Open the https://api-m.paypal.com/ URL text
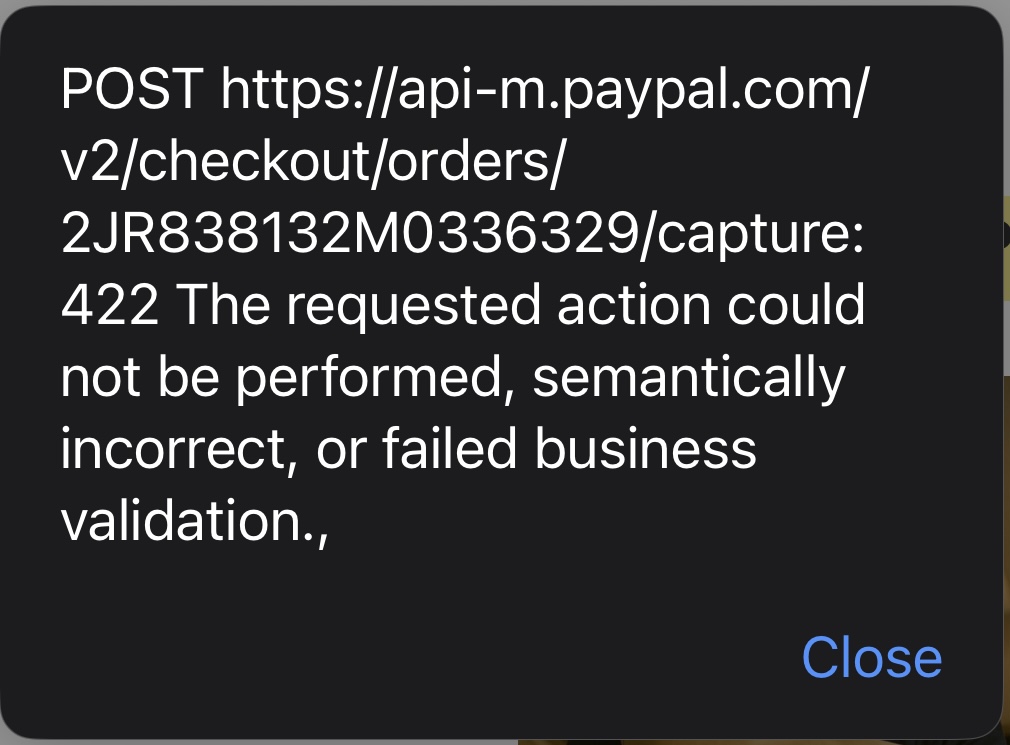1010x745 pixels. [545, 91]
